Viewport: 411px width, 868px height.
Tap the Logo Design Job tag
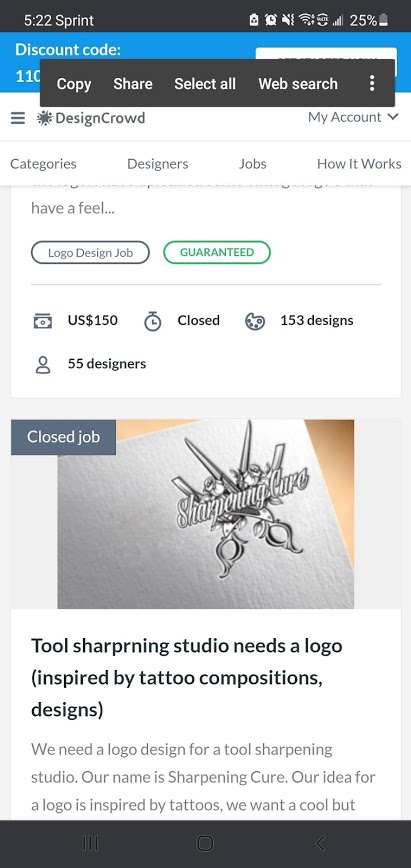(90, 252)
